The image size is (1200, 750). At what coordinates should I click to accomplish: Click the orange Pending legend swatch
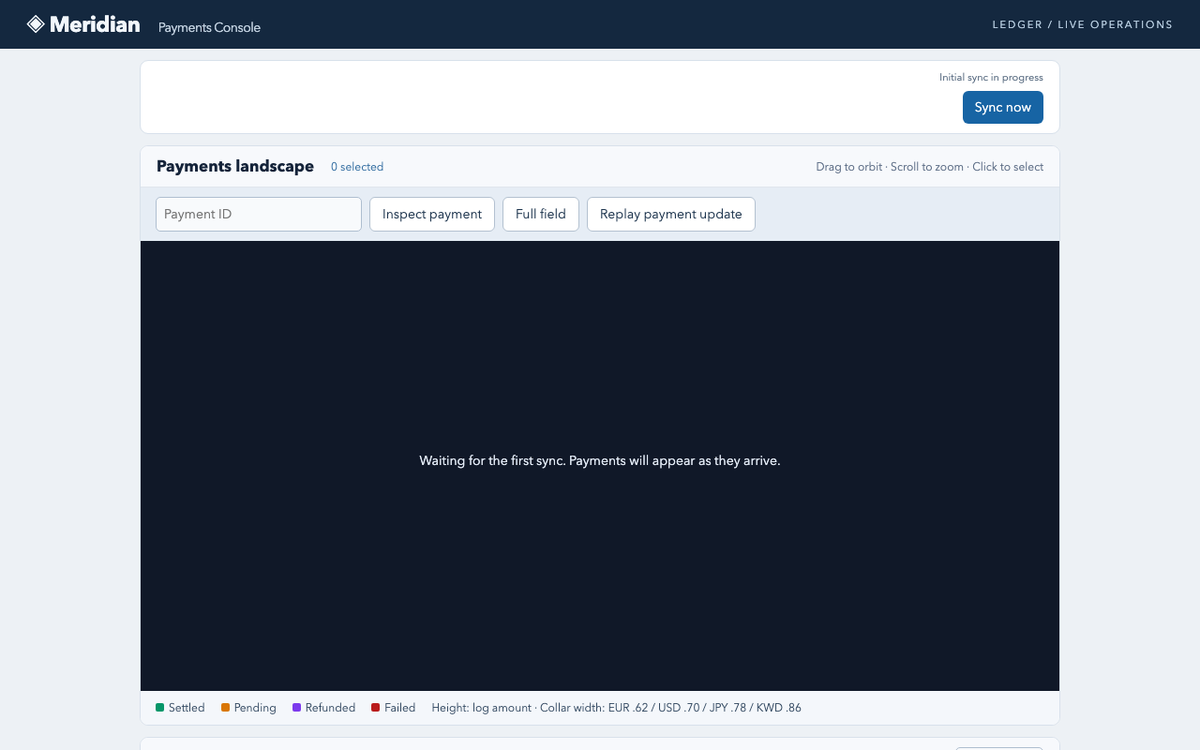coord(226,708)
